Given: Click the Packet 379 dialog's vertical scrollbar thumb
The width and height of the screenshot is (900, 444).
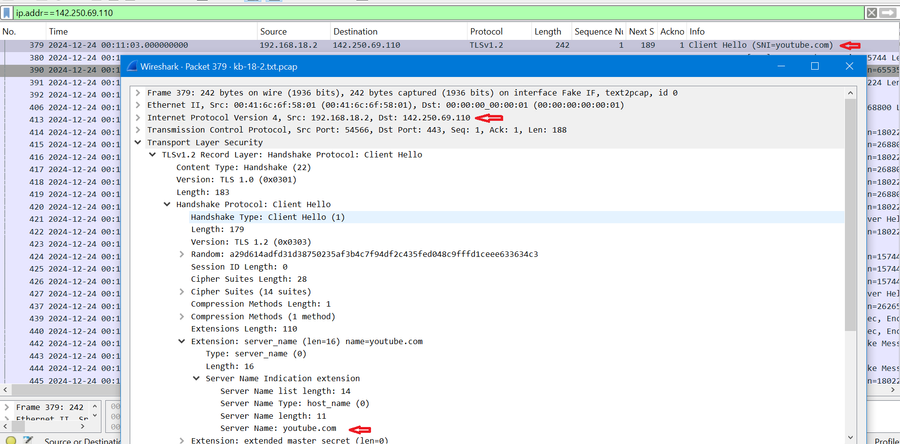Looking at the screenshot, I should tap(851, 213).
